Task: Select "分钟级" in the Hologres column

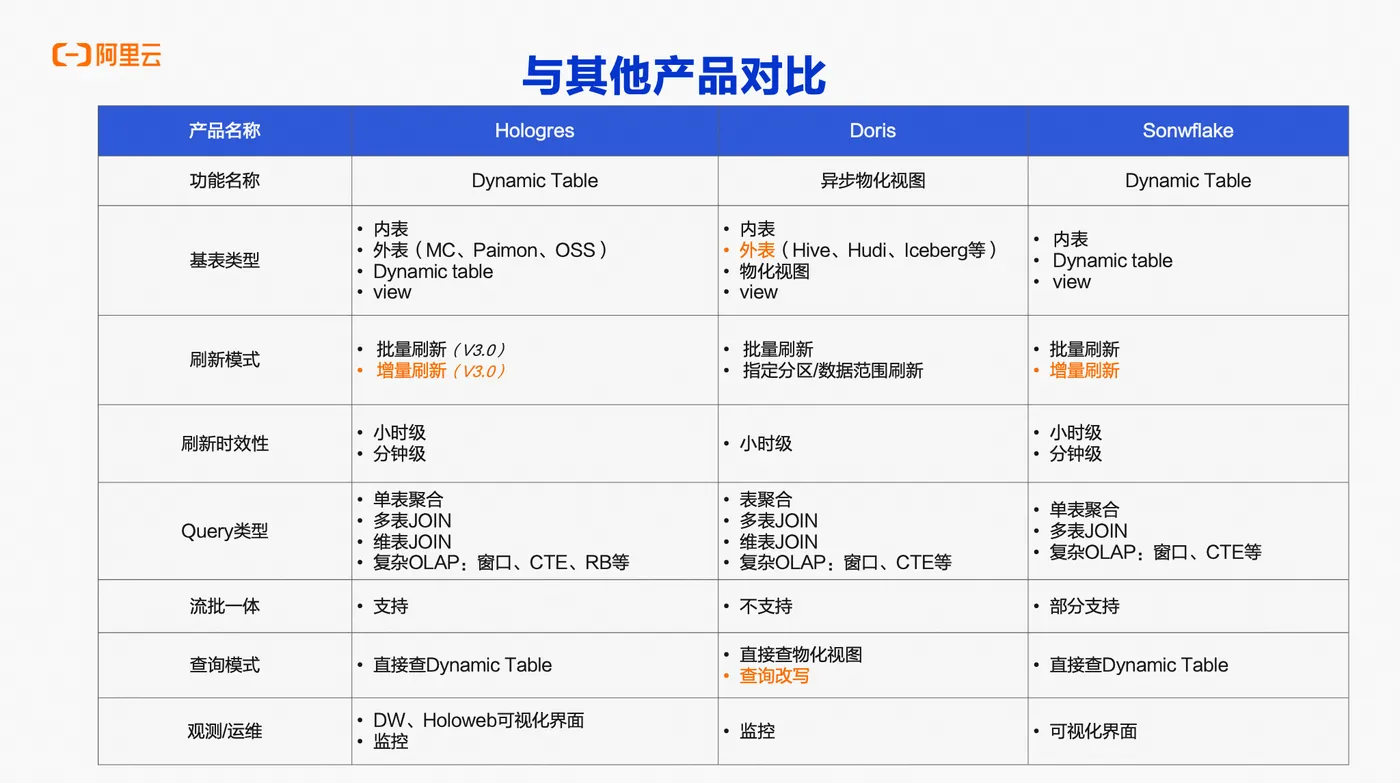Action: point(399,454)
